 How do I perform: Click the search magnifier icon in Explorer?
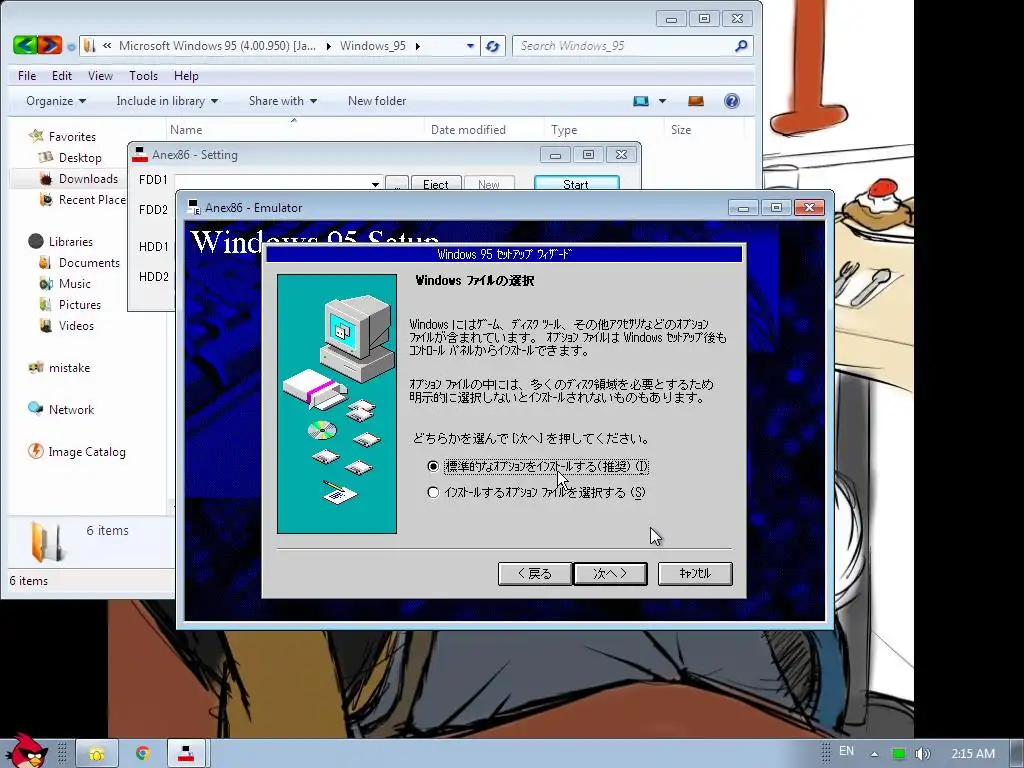(741, 46)
